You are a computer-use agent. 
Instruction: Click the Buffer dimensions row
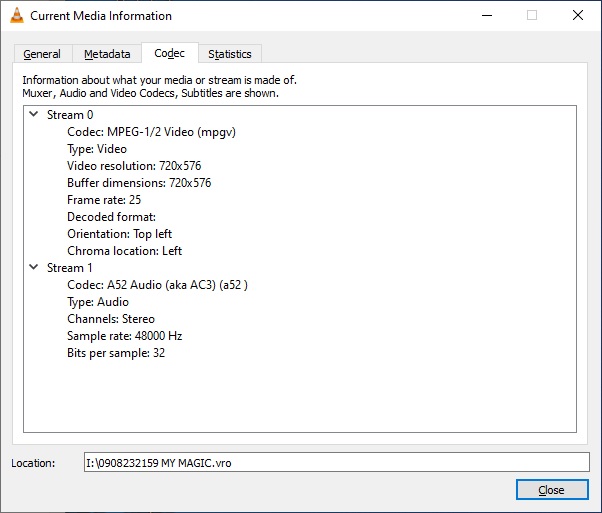[139, 183]
